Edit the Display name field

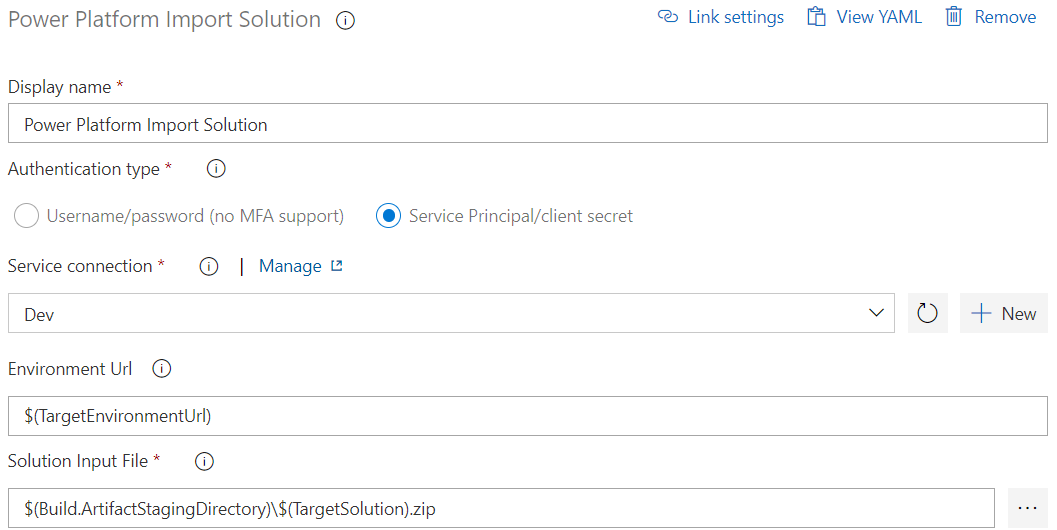(528, 123)
